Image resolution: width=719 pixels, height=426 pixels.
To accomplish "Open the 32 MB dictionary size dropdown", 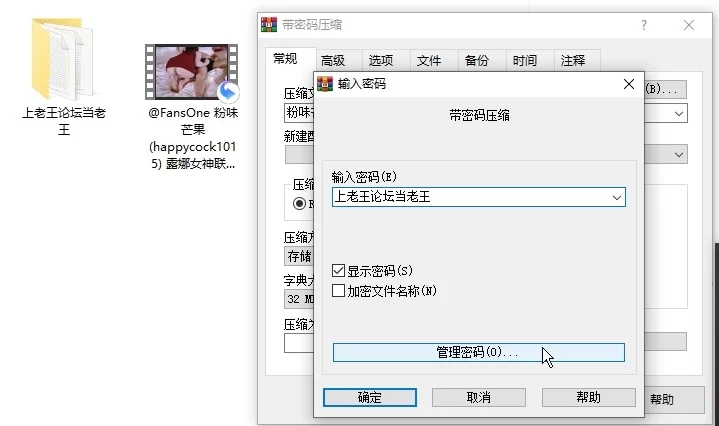I will click(299, 299).
